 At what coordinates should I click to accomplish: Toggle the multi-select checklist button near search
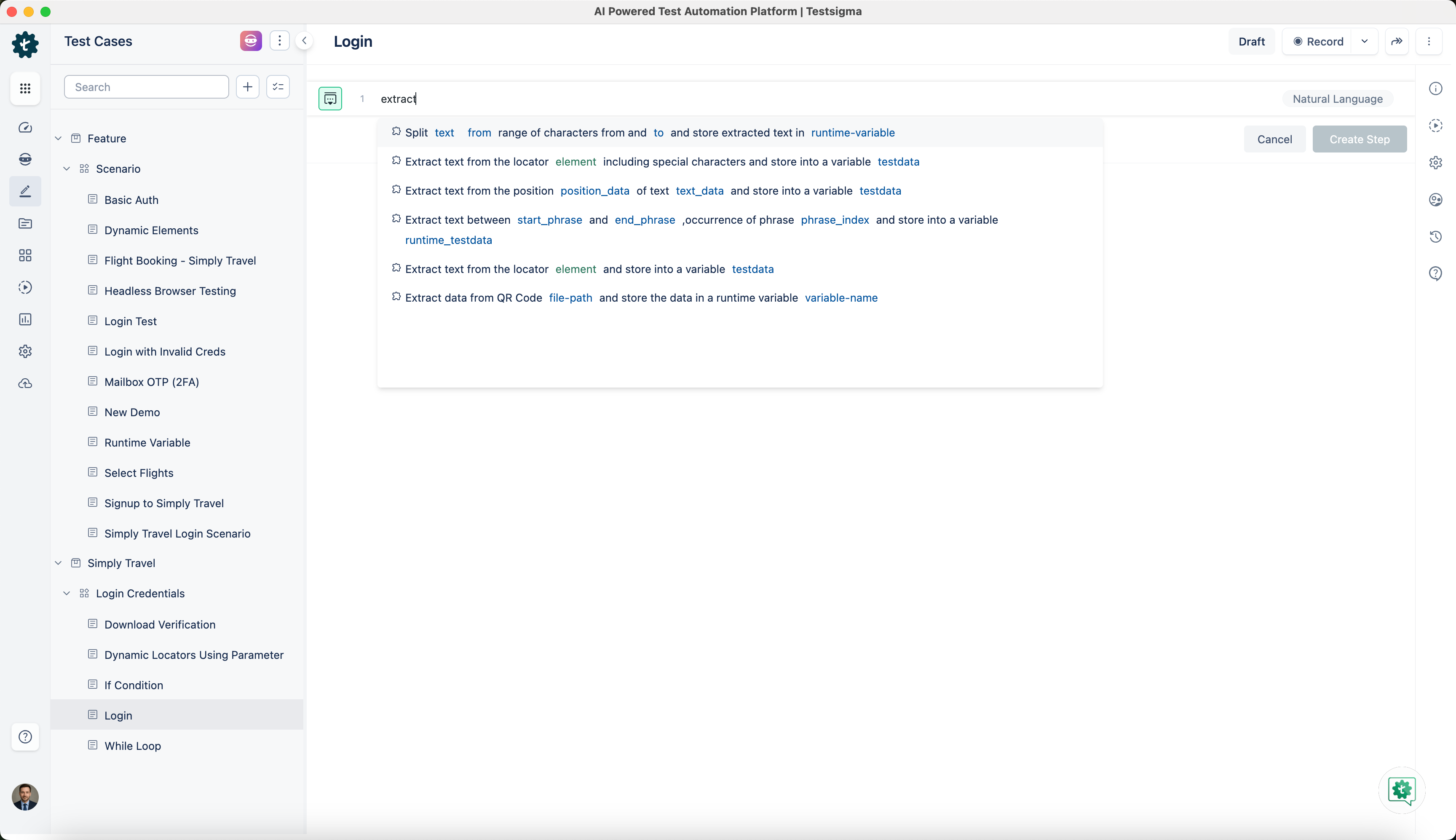(278, 87)
